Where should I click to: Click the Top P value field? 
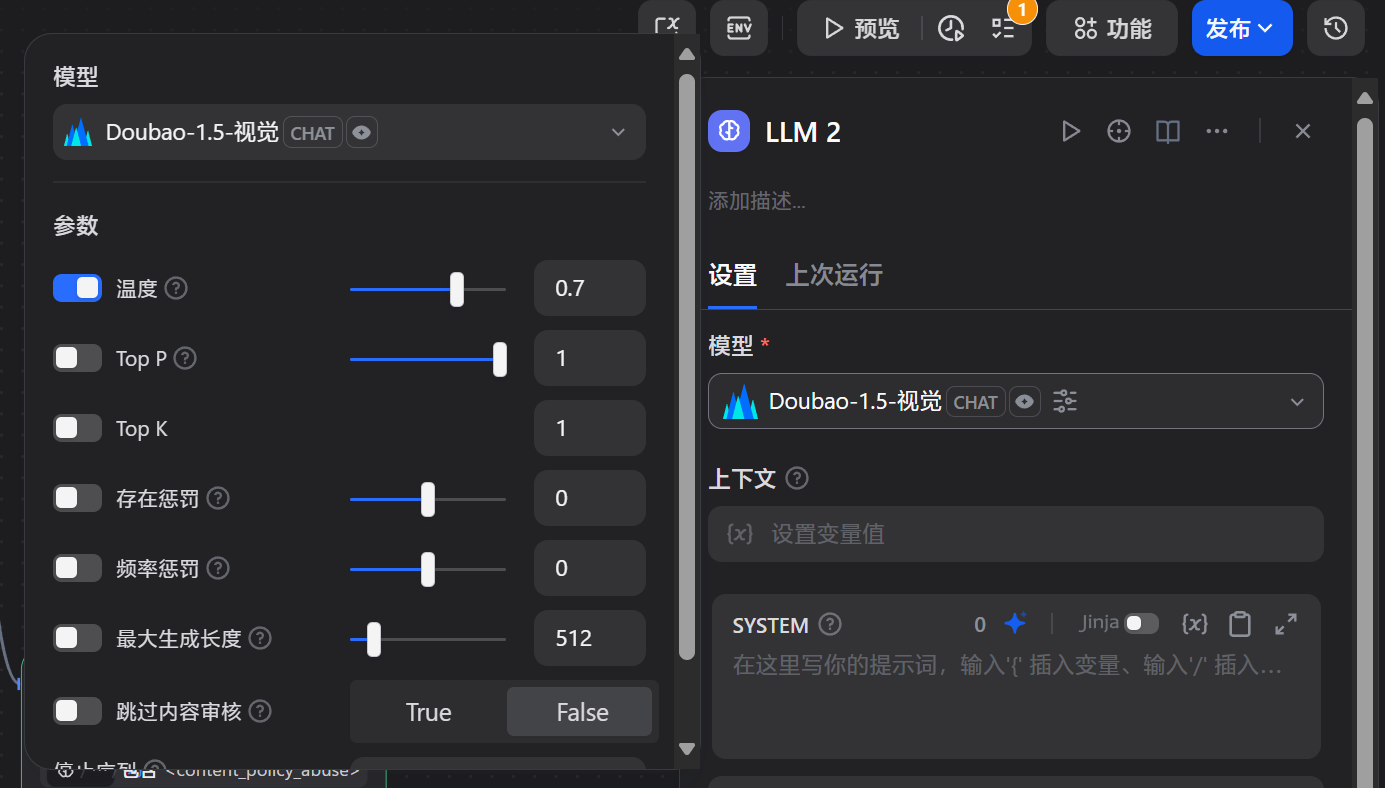590,358
